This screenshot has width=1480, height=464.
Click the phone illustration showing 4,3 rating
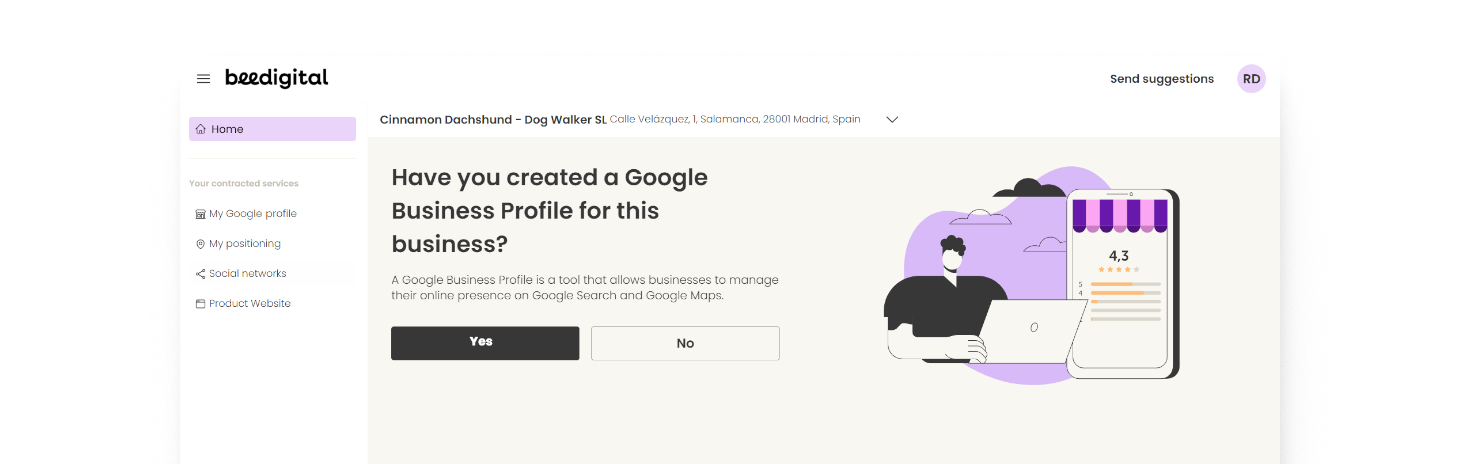pyautogui.click(x=1120, y=282)
